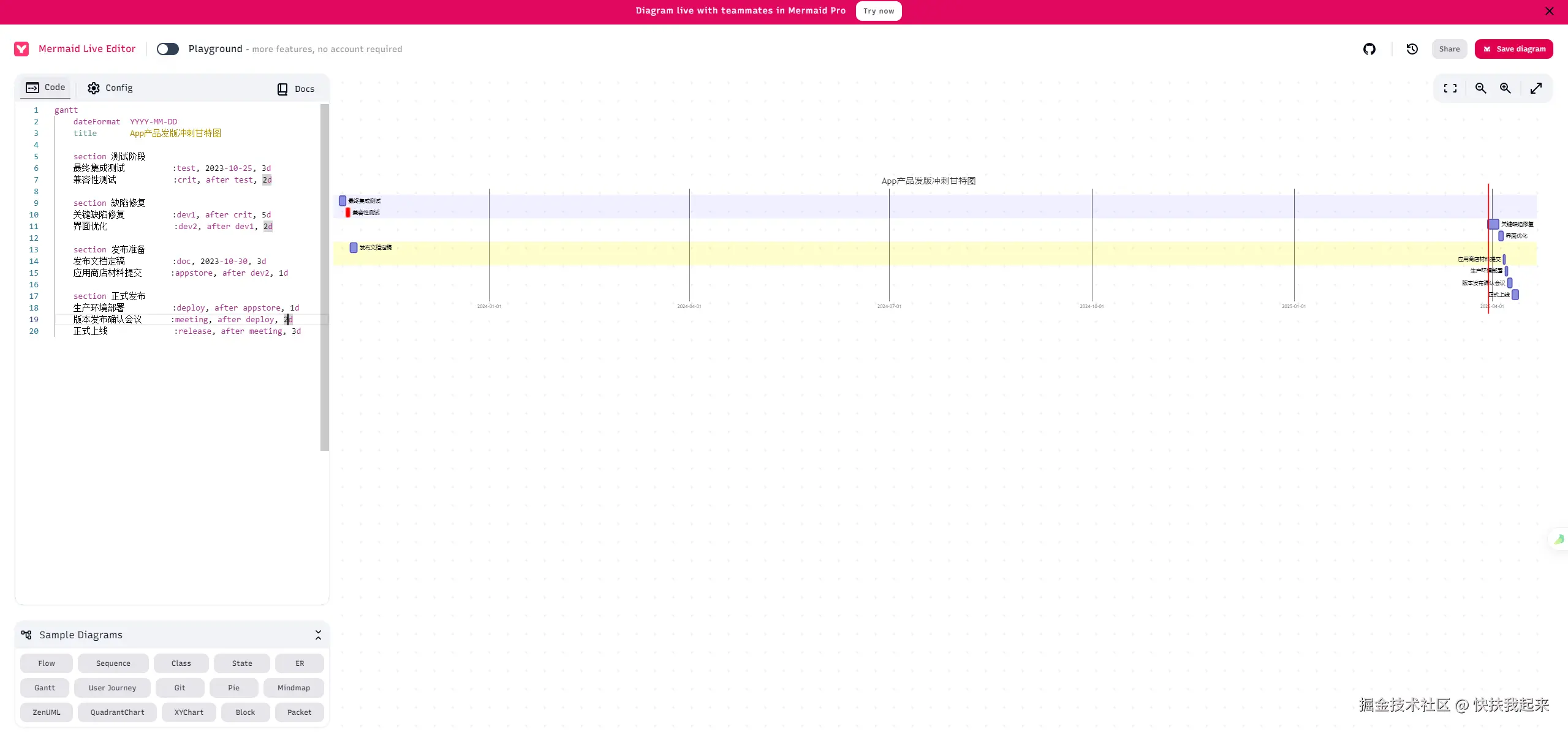Click the red 兼容性测试 task bar
Image resolution: width=1568 pixels, height=732 pixels.
pos(347,213)
